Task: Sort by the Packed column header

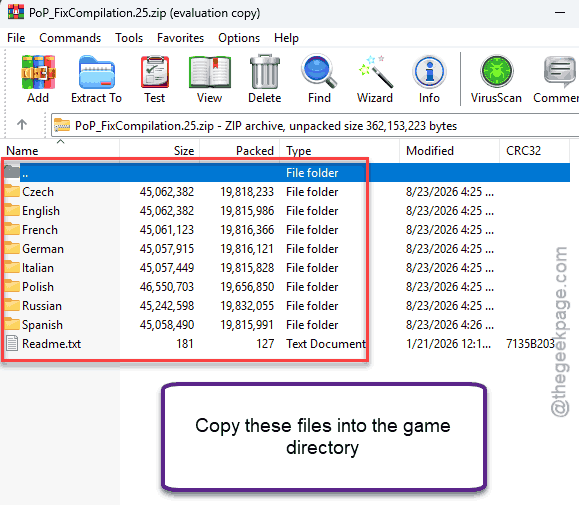Action: (239, 151)
